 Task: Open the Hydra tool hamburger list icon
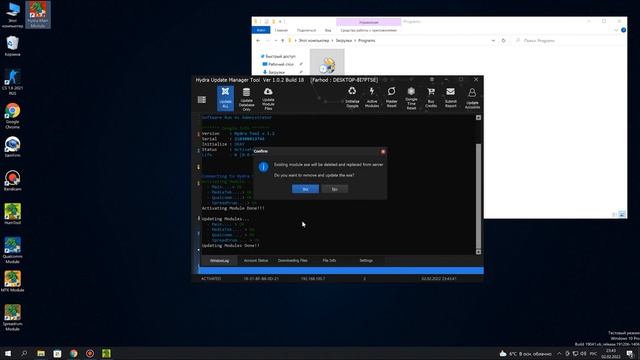pyautogui.click(x=202, y=100)
